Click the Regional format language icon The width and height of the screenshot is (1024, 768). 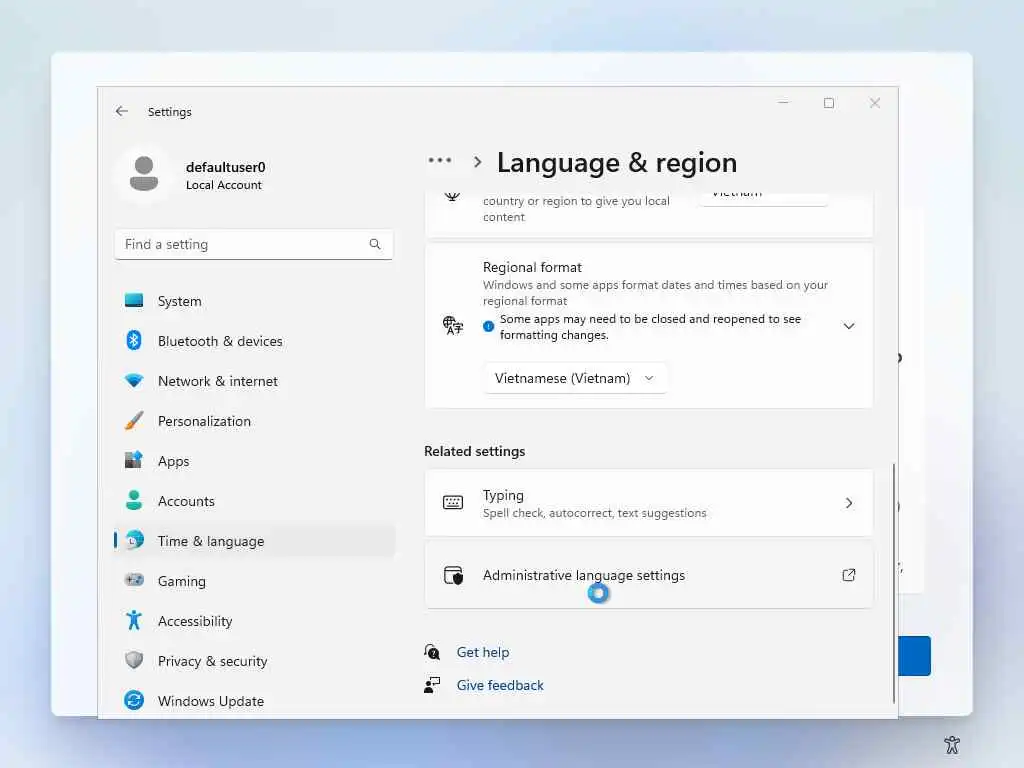[453, 325]
